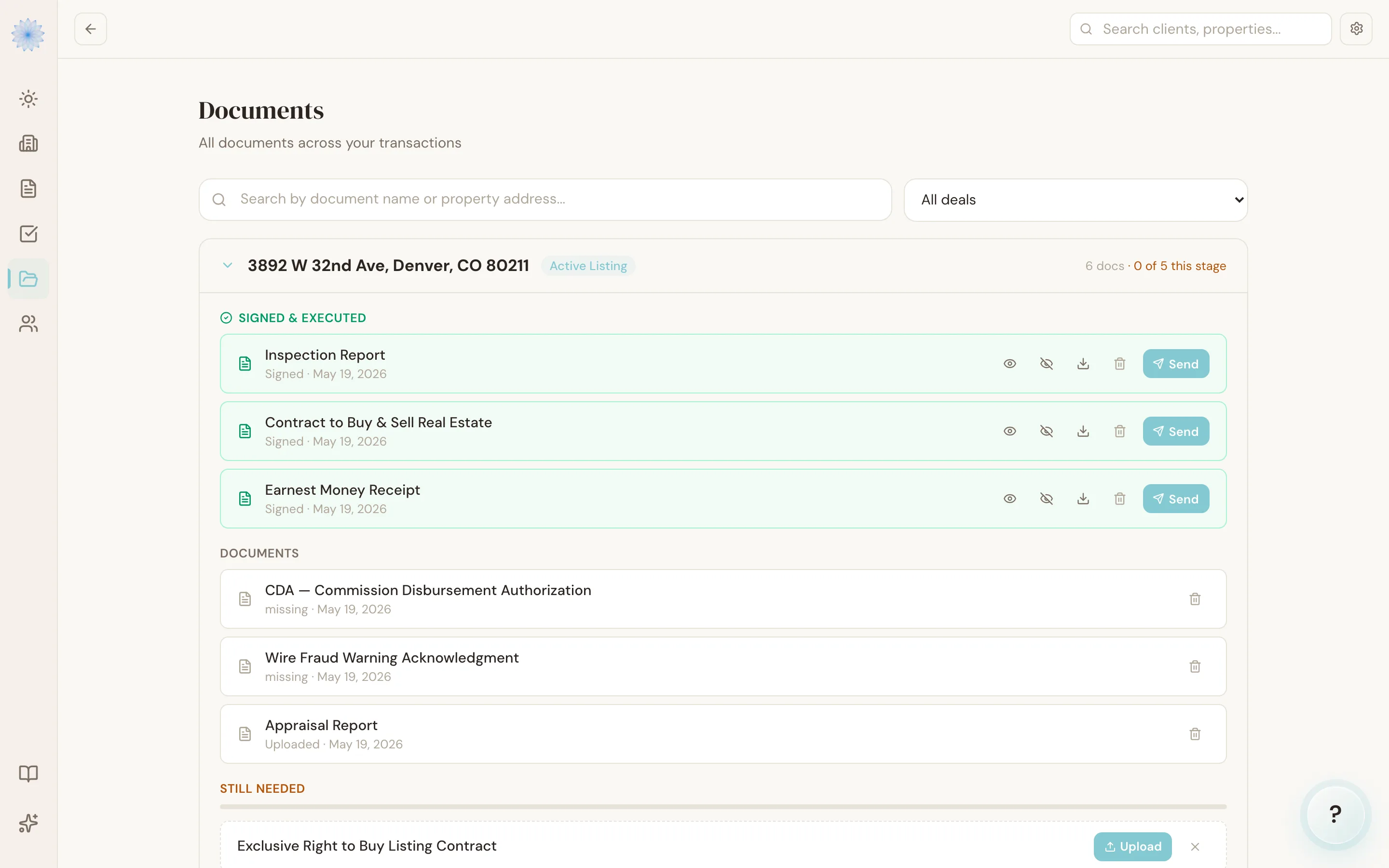Image resolution: width=1389 pixels, height=868 pixels.
Task: Click the 'Earnest Money Receipt' document name
Action: pos(342,490)
